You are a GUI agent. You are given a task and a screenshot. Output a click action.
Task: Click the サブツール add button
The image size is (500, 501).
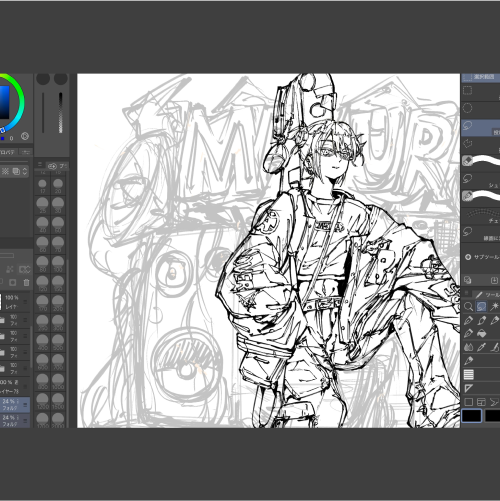tap(468, 257)
